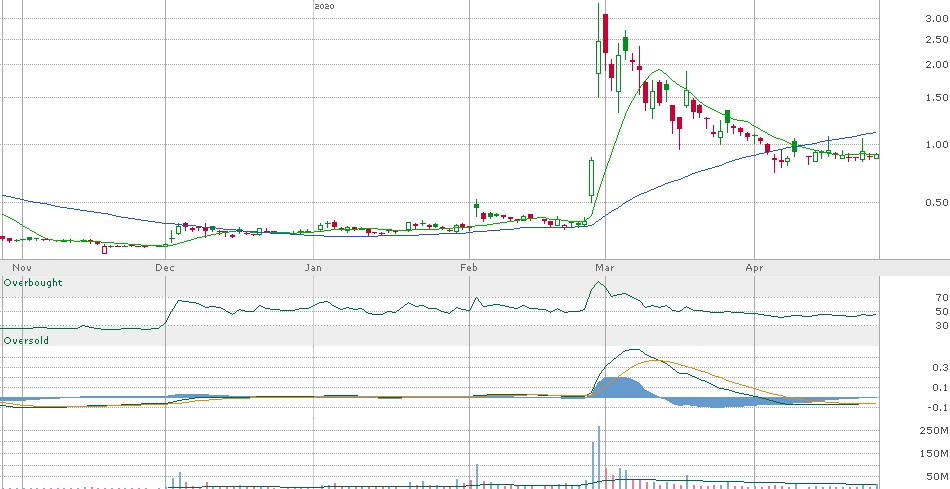
Task: Click the tallest volume bar
Action: [x=599, y=457]
